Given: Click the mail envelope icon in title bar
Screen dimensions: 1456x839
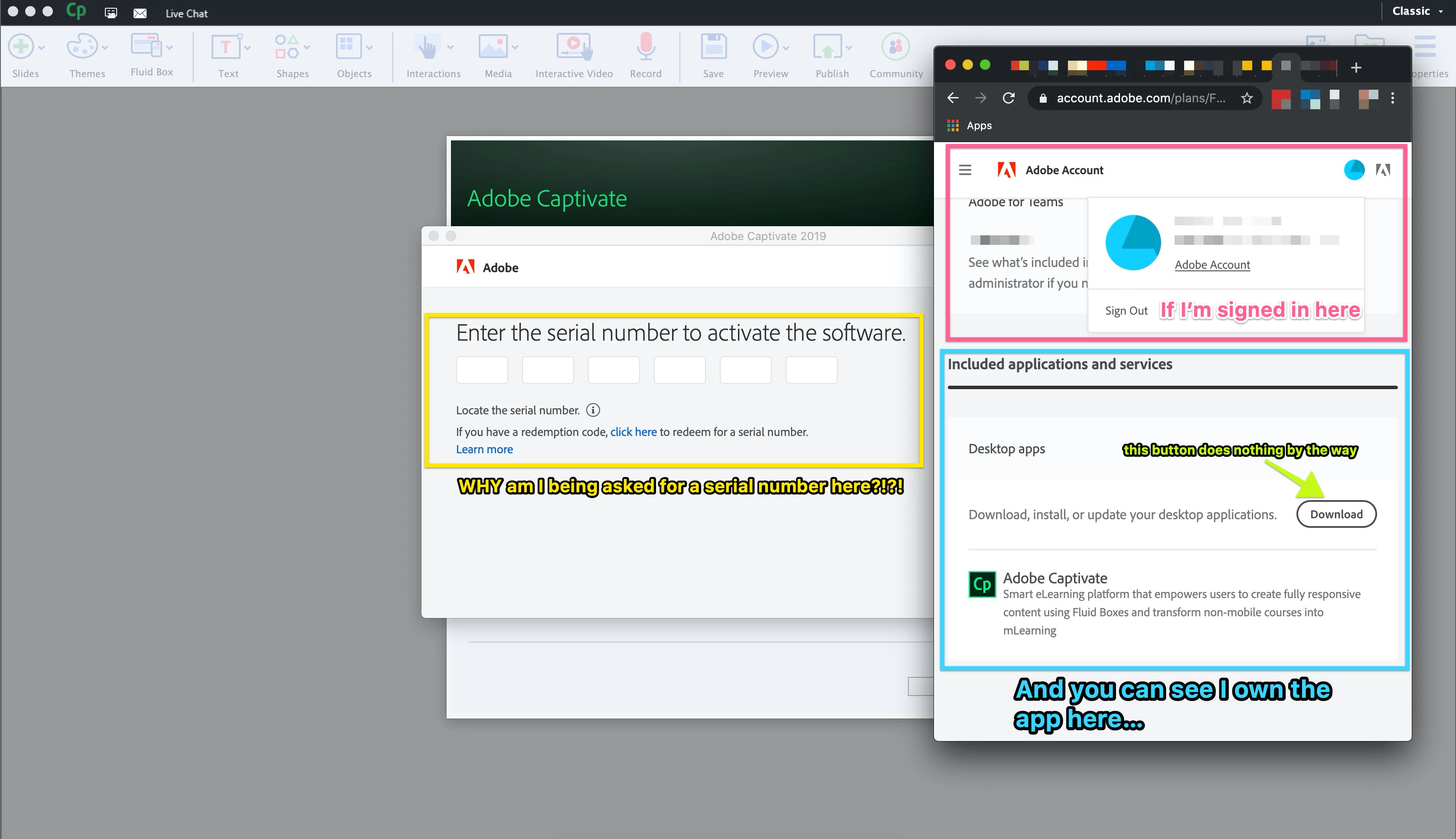Looking at the screenshot, I should coord(140,13).
